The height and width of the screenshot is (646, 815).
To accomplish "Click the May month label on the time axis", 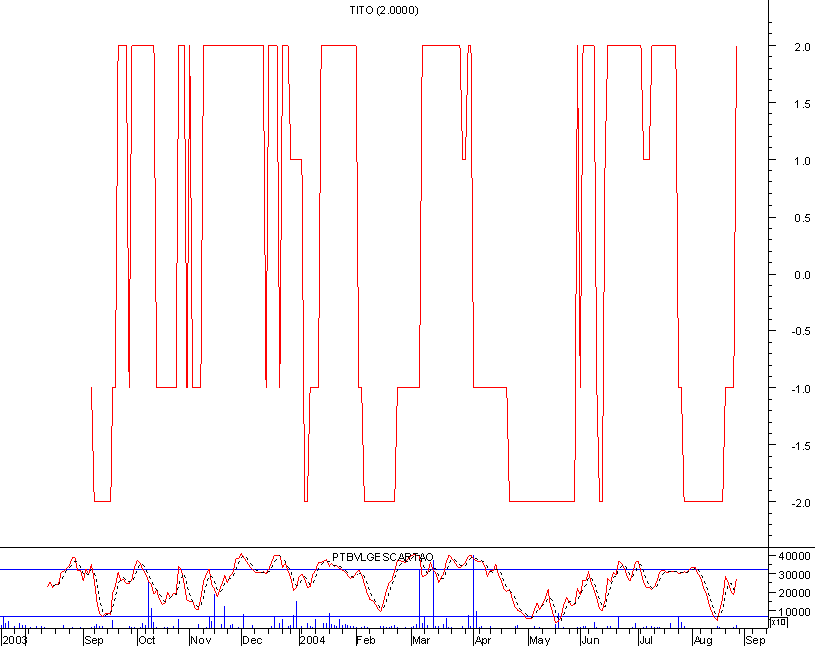I will (540, 640).
